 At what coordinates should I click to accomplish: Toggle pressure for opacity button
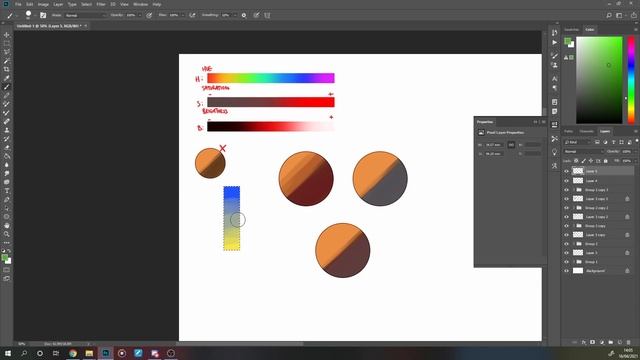click(x=149, y=15)
